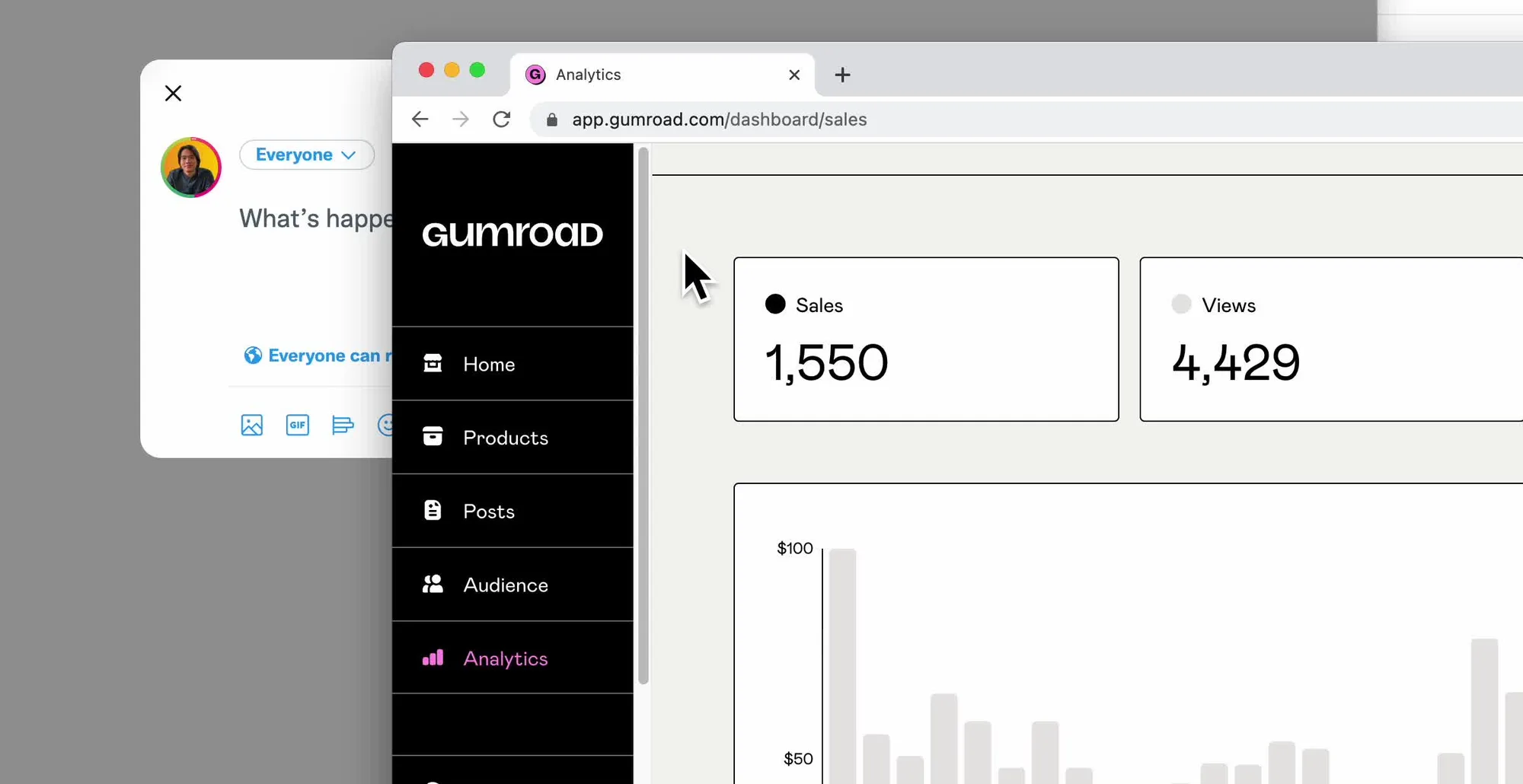The width and height of the screenshot is (1523, 784).
Task: Click the $50 chart axis label
Action: [x=798, y=759]
